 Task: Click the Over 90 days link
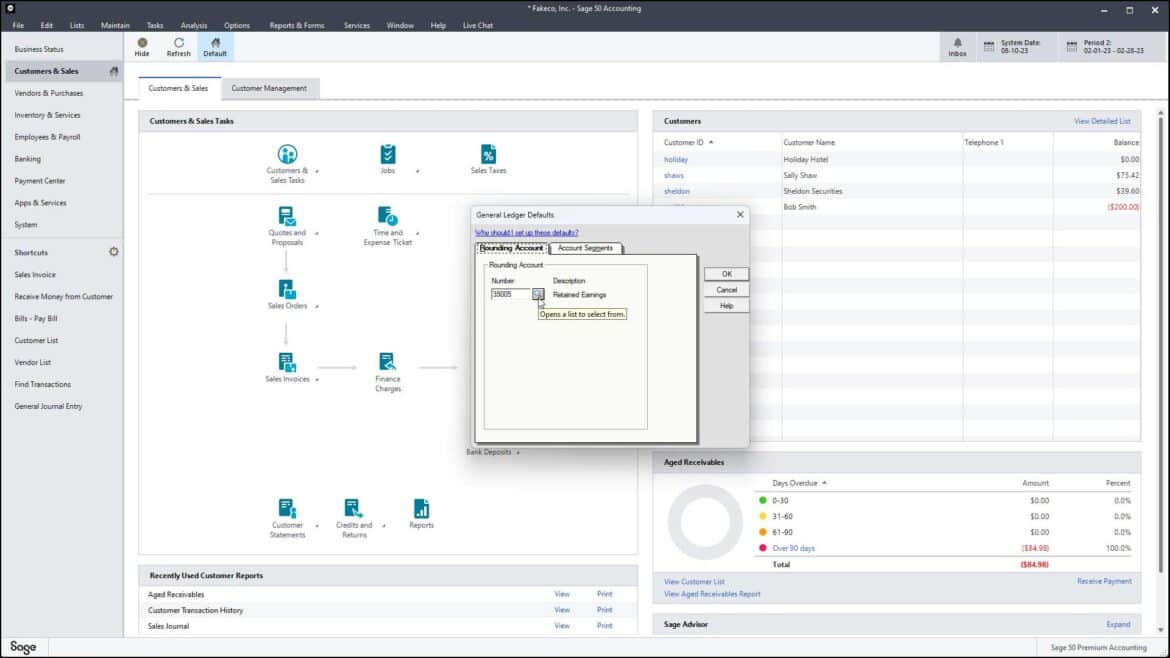coord(793,548)
